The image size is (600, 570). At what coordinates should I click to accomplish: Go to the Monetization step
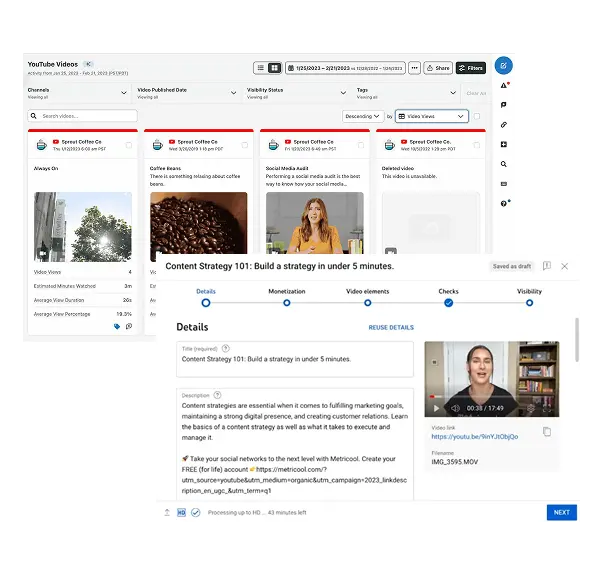(287, 297)
